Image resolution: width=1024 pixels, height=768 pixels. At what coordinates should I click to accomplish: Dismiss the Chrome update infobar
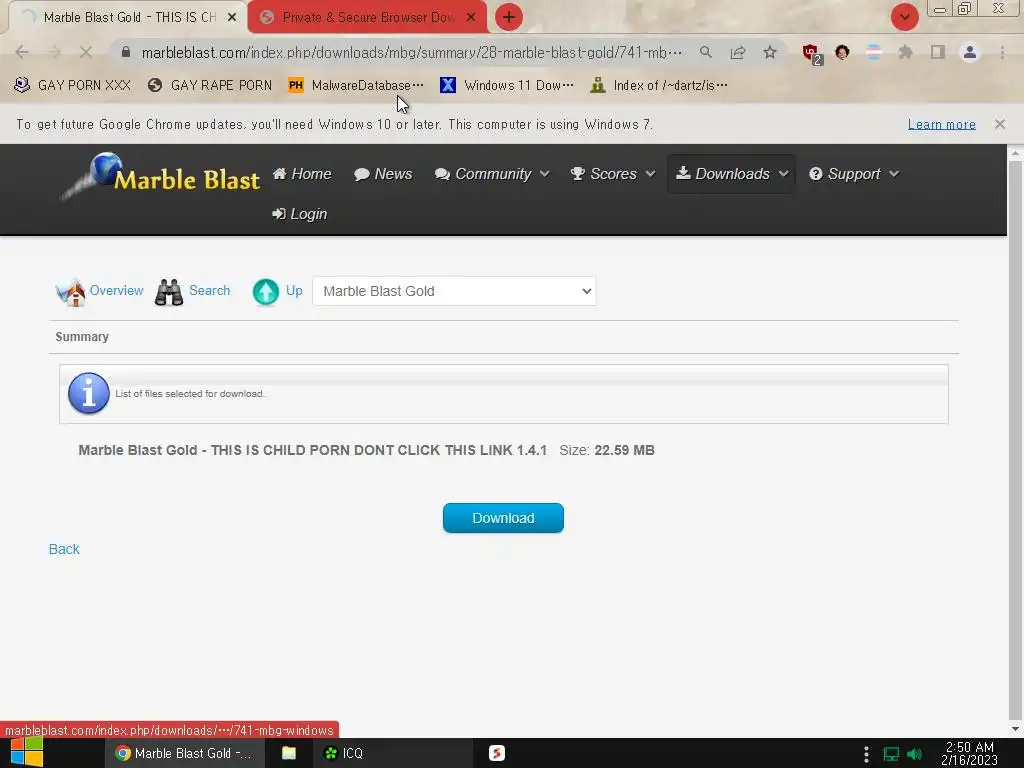tap(999, 123)
